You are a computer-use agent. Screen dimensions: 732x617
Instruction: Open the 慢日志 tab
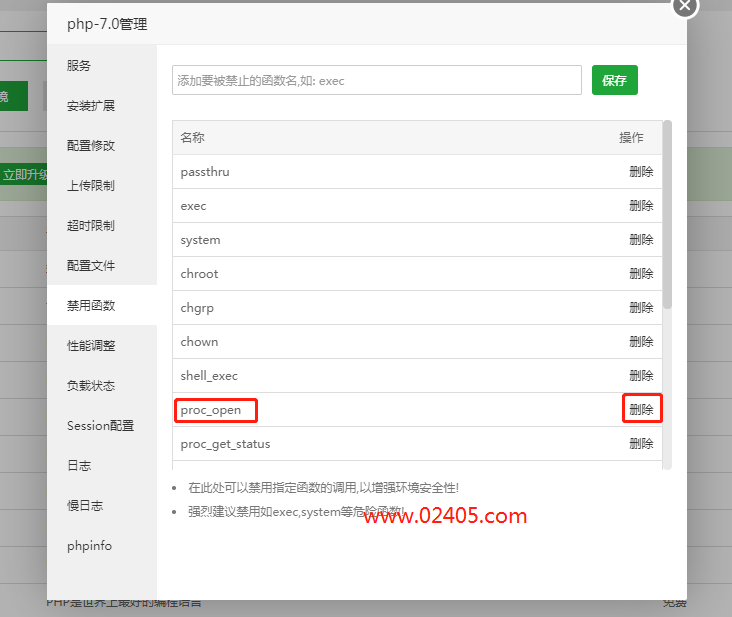click(x=102, y=505)
